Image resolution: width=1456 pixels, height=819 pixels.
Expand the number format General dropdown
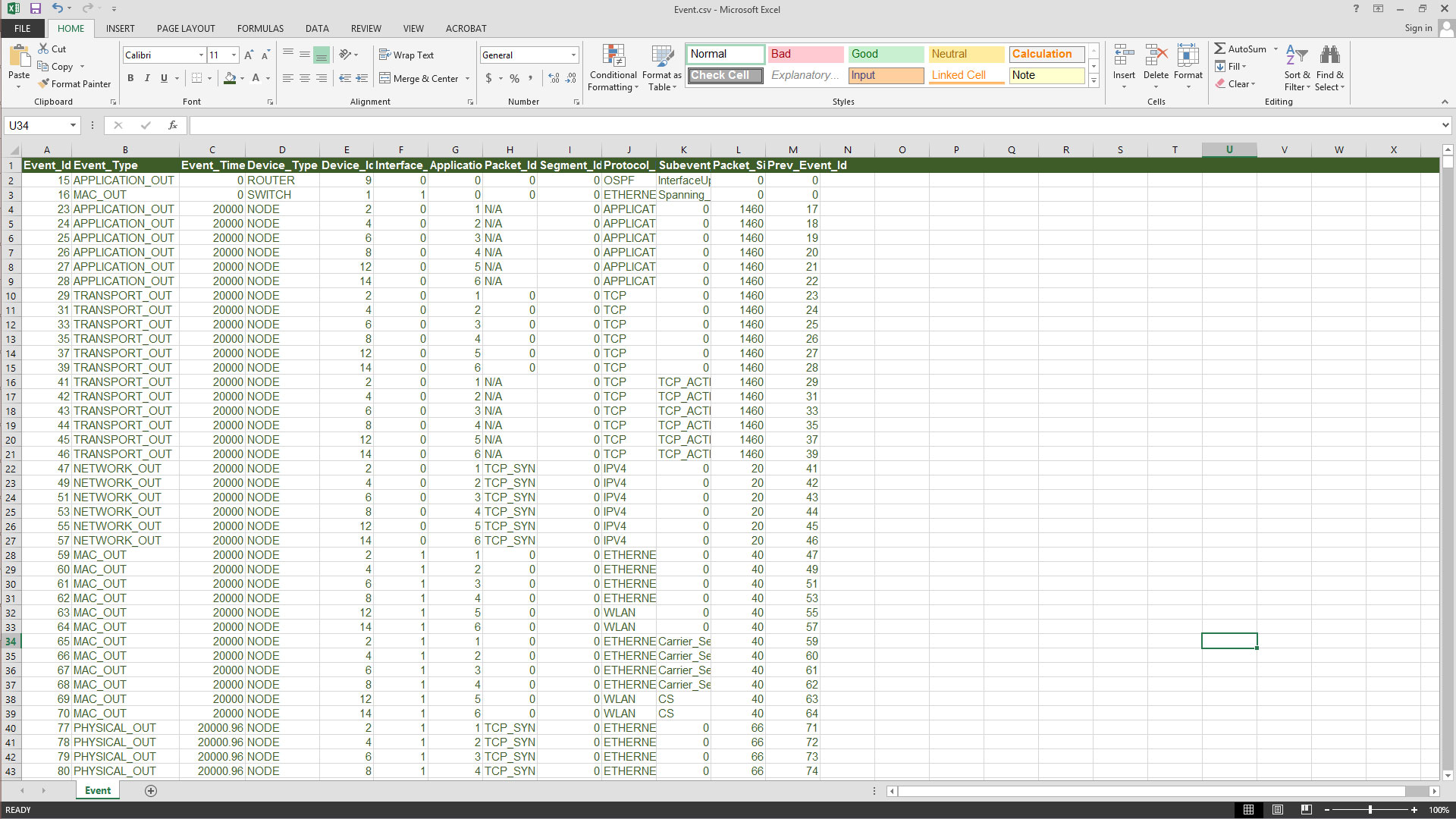(x=573, y=55)
